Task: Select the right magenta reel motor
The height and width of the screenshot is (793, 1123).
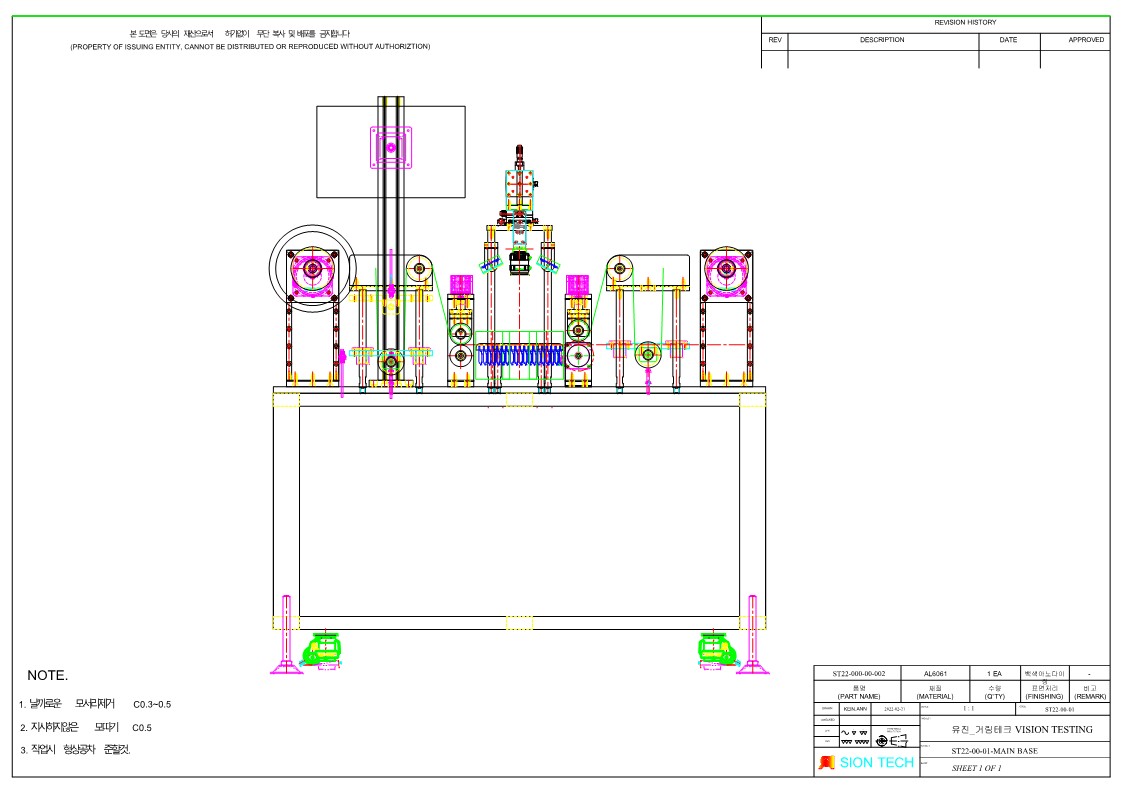Action: point(726,270)
